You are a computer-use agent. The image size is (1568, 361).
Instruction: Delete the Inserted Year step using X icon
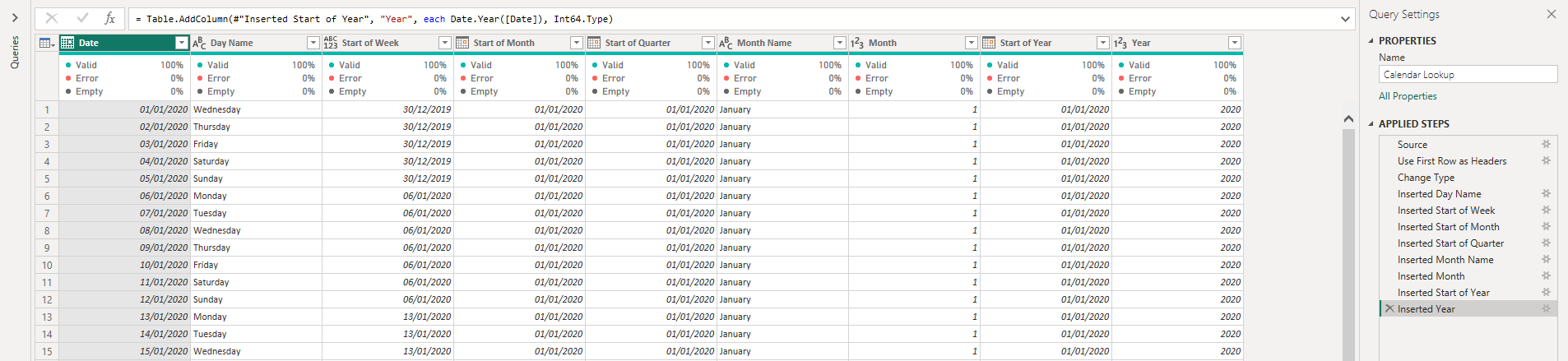1389,308
